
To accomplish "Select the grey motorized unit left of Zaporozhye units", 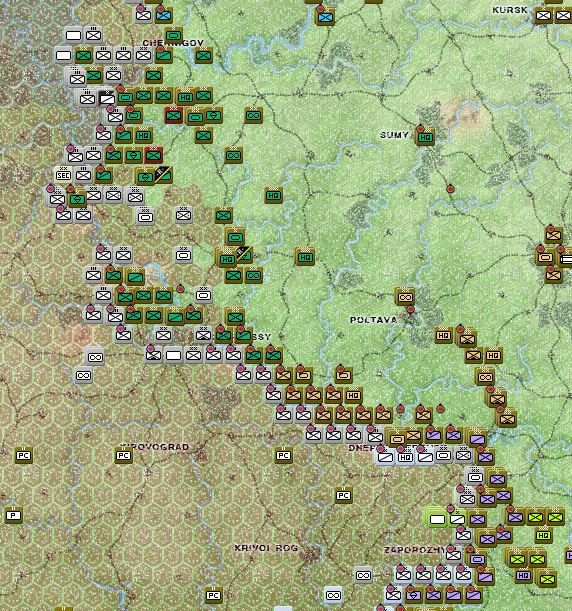I will (363, 575).
